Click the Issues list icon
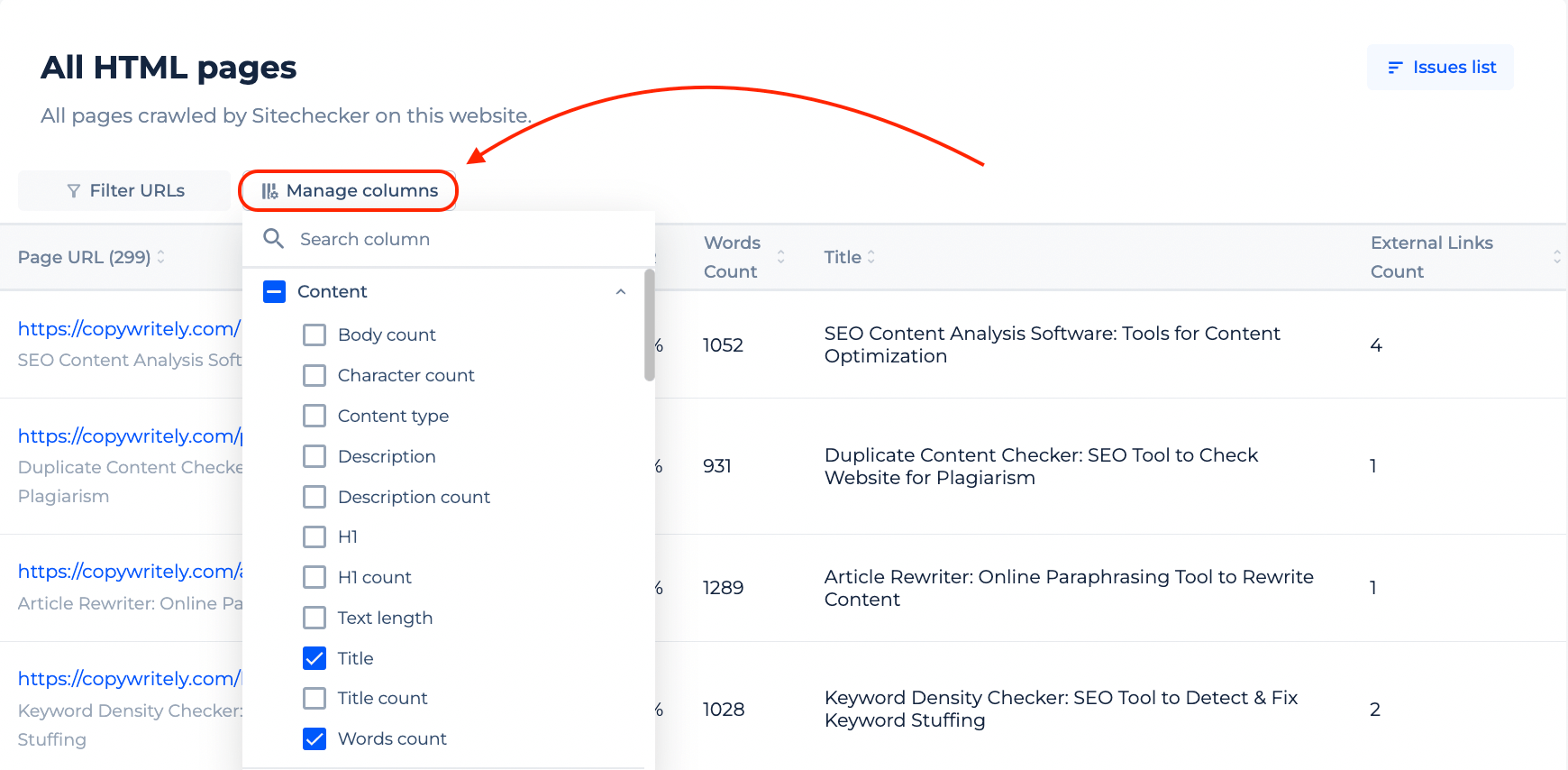 [1395, 68]
